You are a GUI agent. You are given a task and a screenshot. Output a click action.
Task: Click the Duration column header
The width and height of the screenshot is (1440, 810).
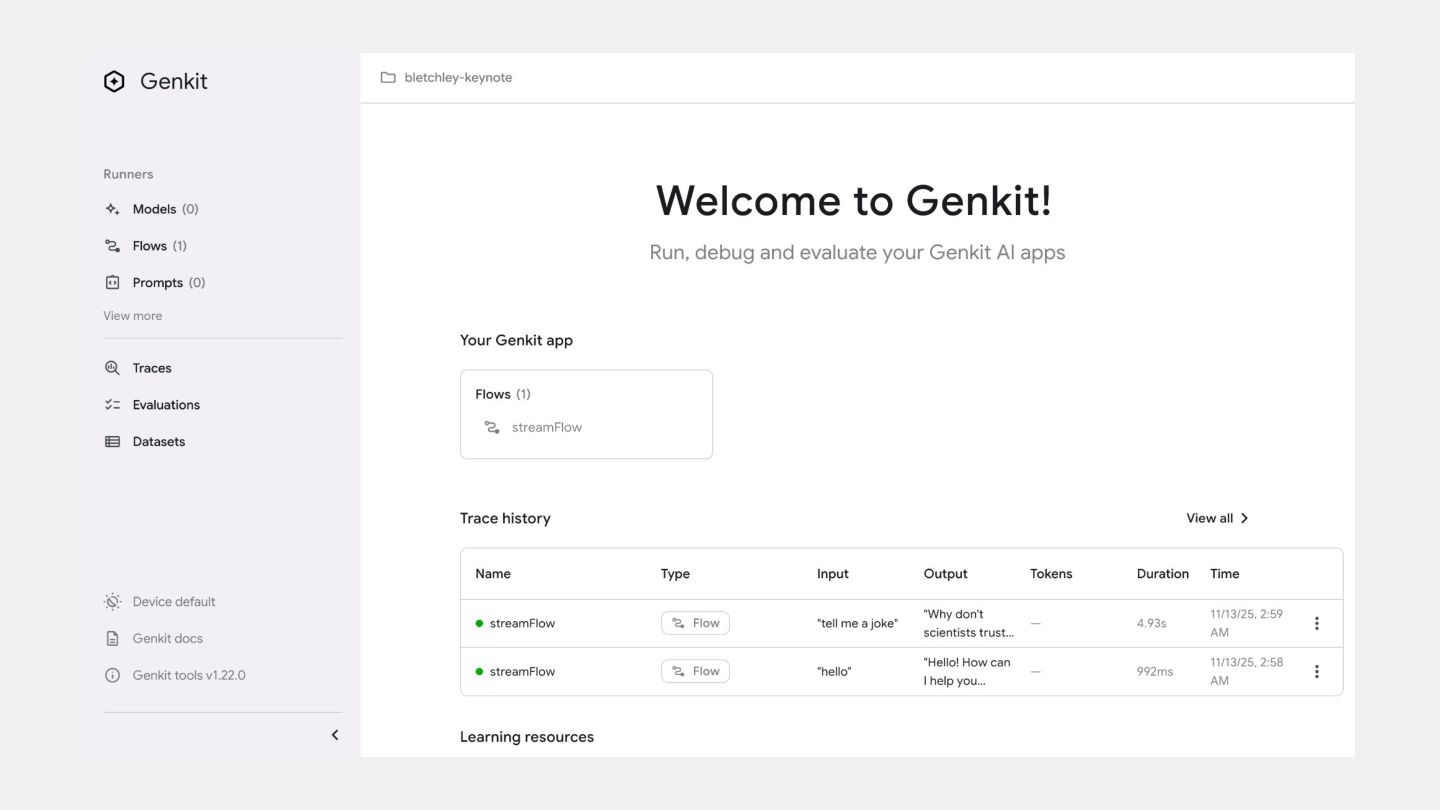click(1163, 574)
